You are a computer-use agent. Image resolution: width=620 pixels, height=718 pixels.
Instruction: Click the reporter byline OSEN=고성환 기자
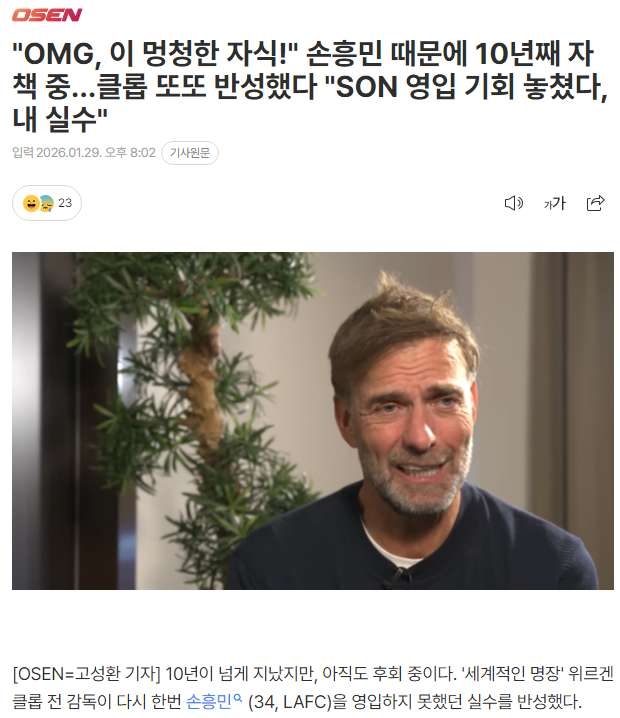click(87, 674)
